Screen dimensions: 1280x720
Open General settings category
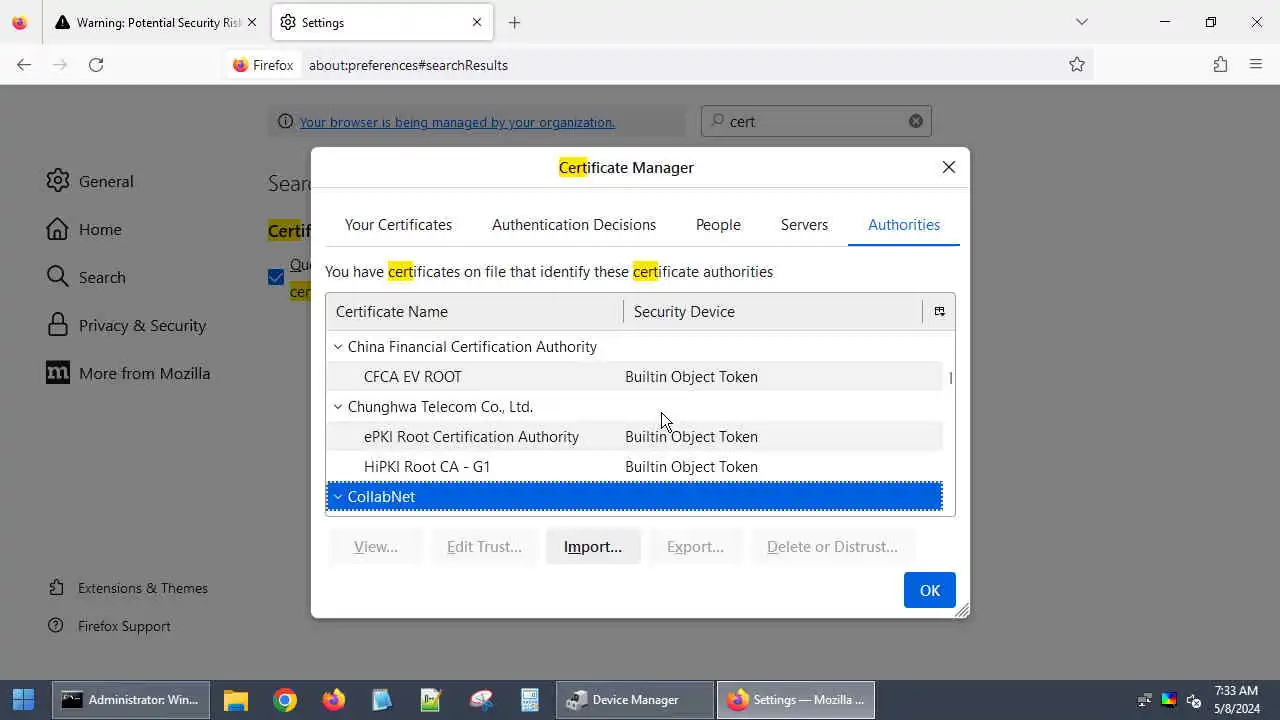click(x=90, y=181)
